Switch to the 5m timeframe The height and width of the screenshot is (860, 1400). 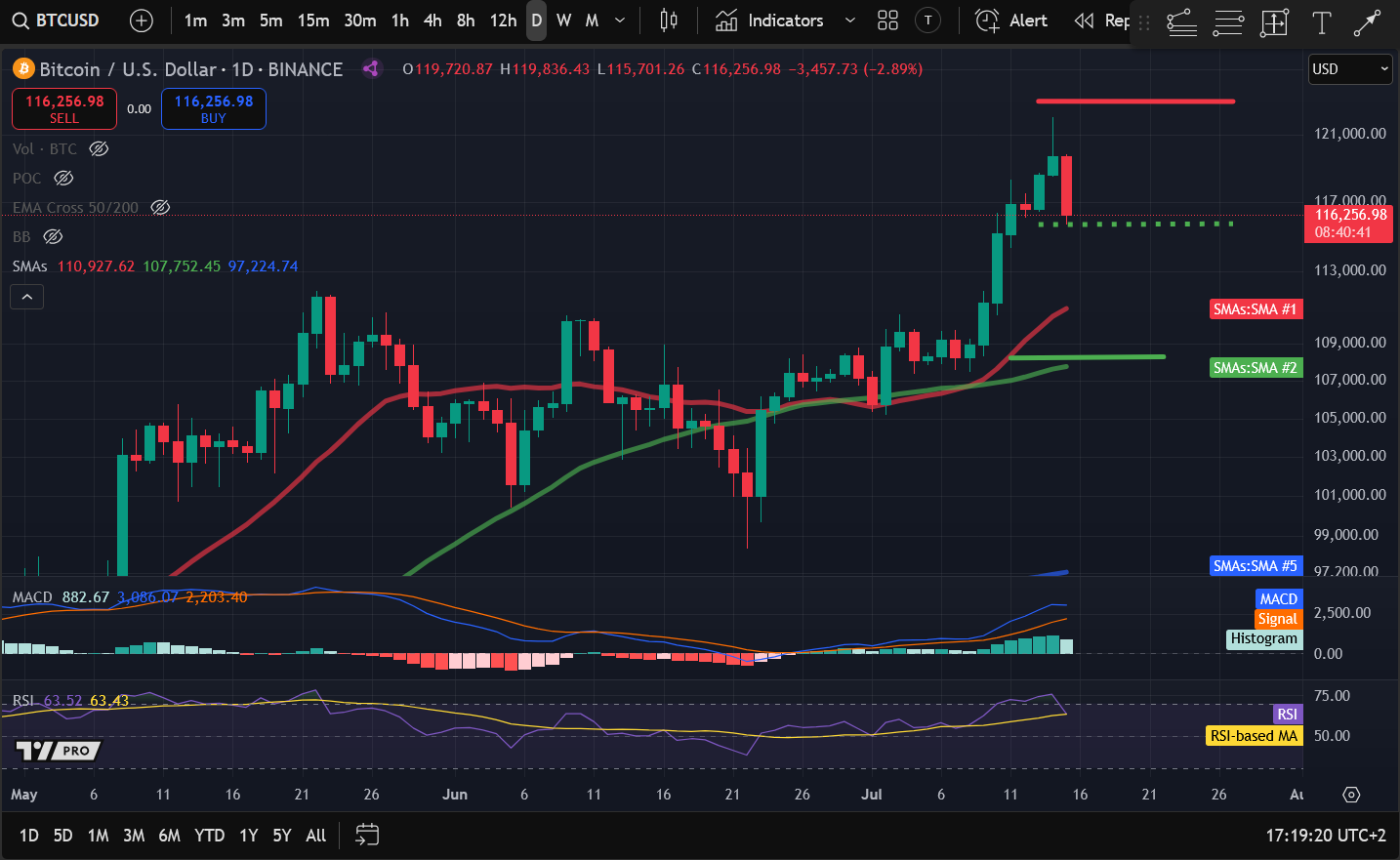pos(271,20)
